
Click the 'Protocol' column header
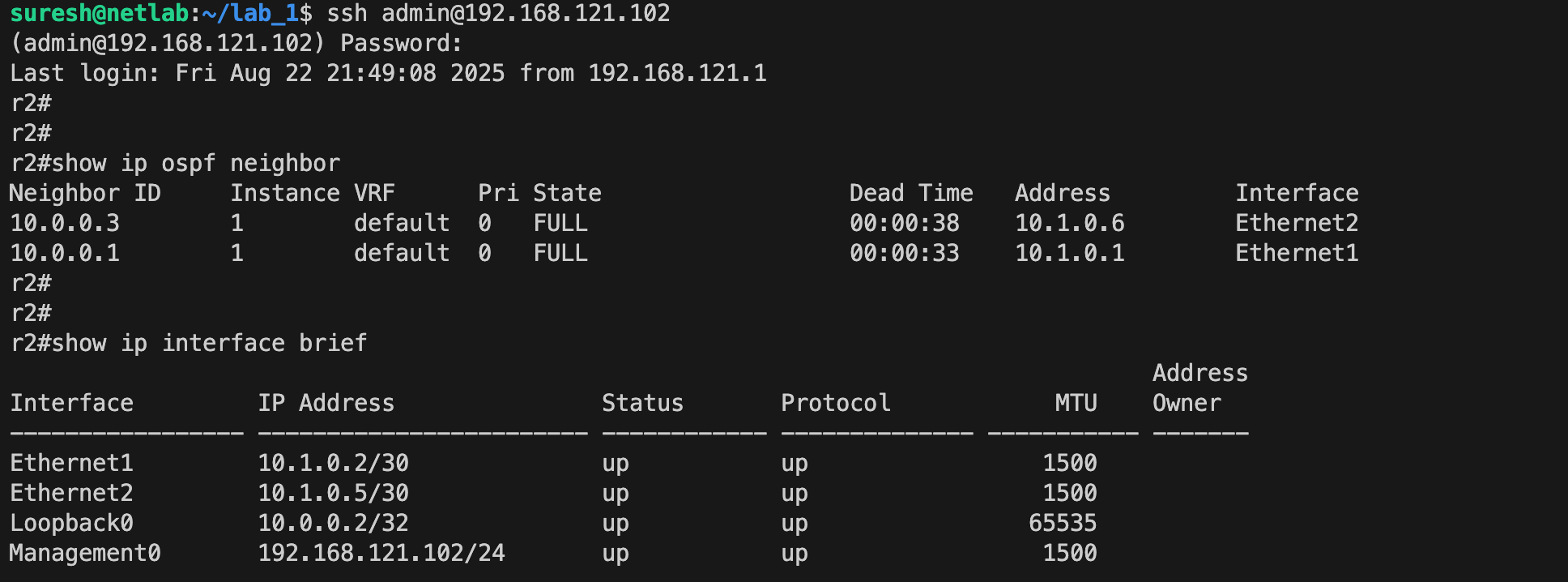836,404
